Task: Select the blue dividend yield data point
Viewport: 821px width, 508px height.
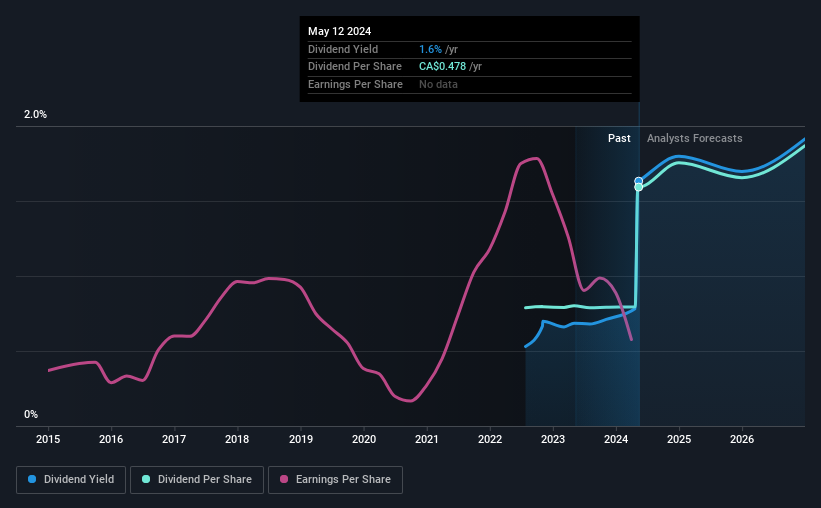Action: click(638, 181)
